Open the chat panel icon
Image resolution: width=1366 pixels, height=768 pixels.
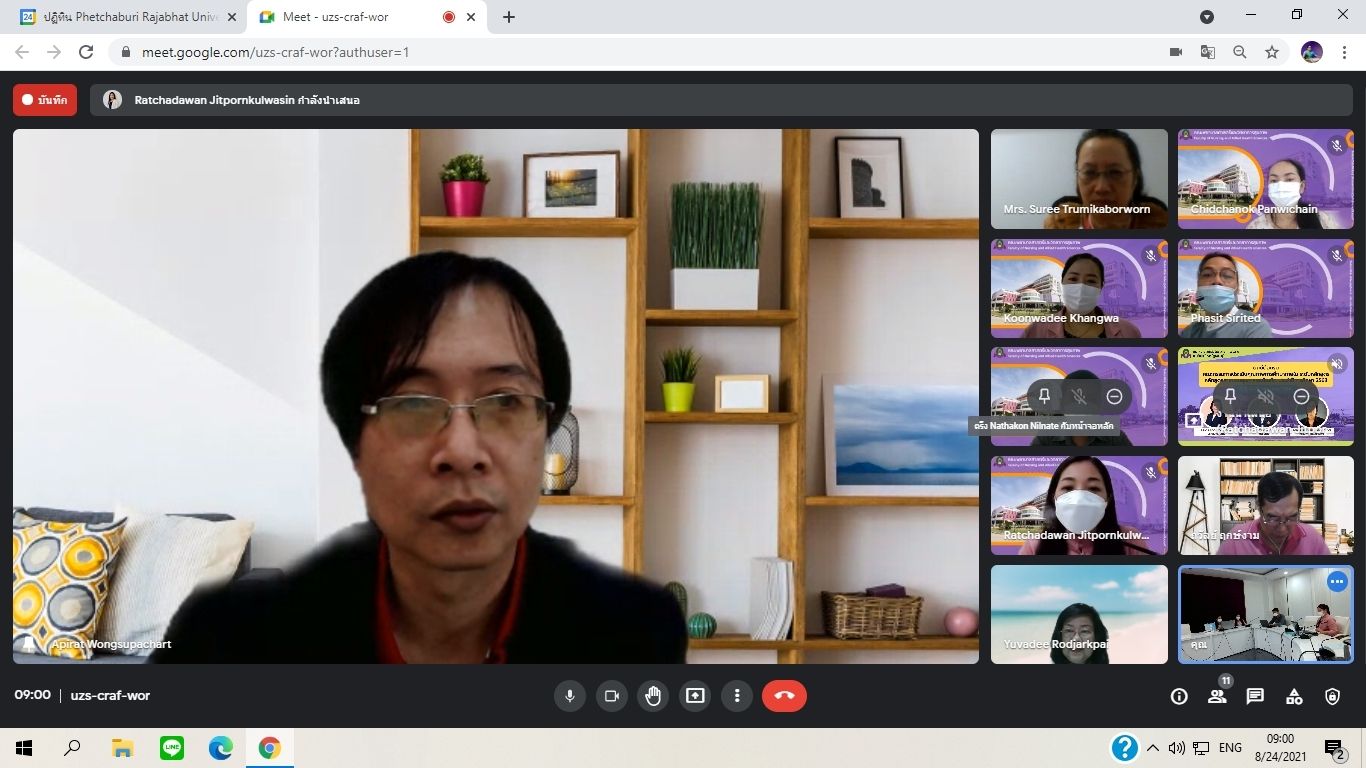(1255, 697)
